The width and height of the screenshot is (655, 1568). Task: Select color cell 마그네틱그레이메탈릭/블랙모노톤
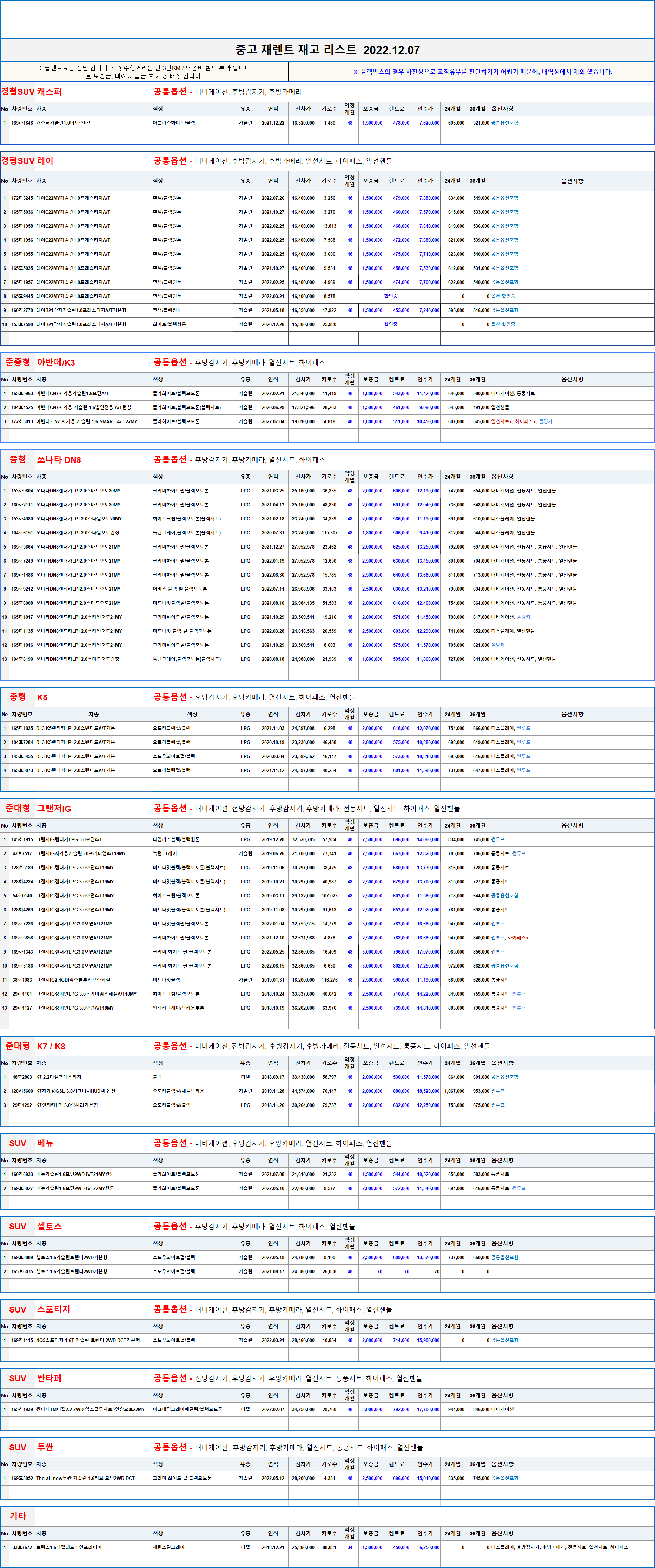(x=187, y=1410)
